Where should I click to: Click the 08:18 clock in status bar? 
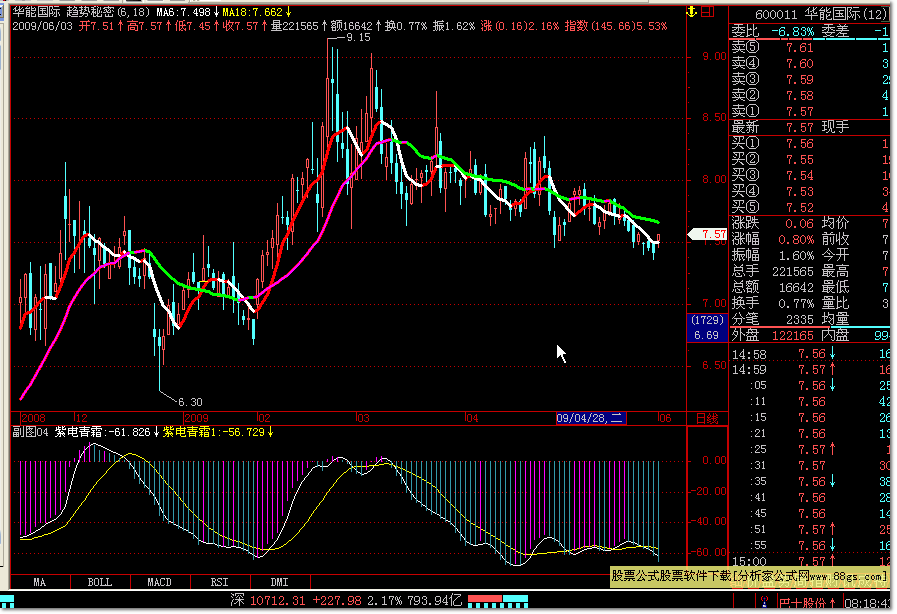(866, 603)
